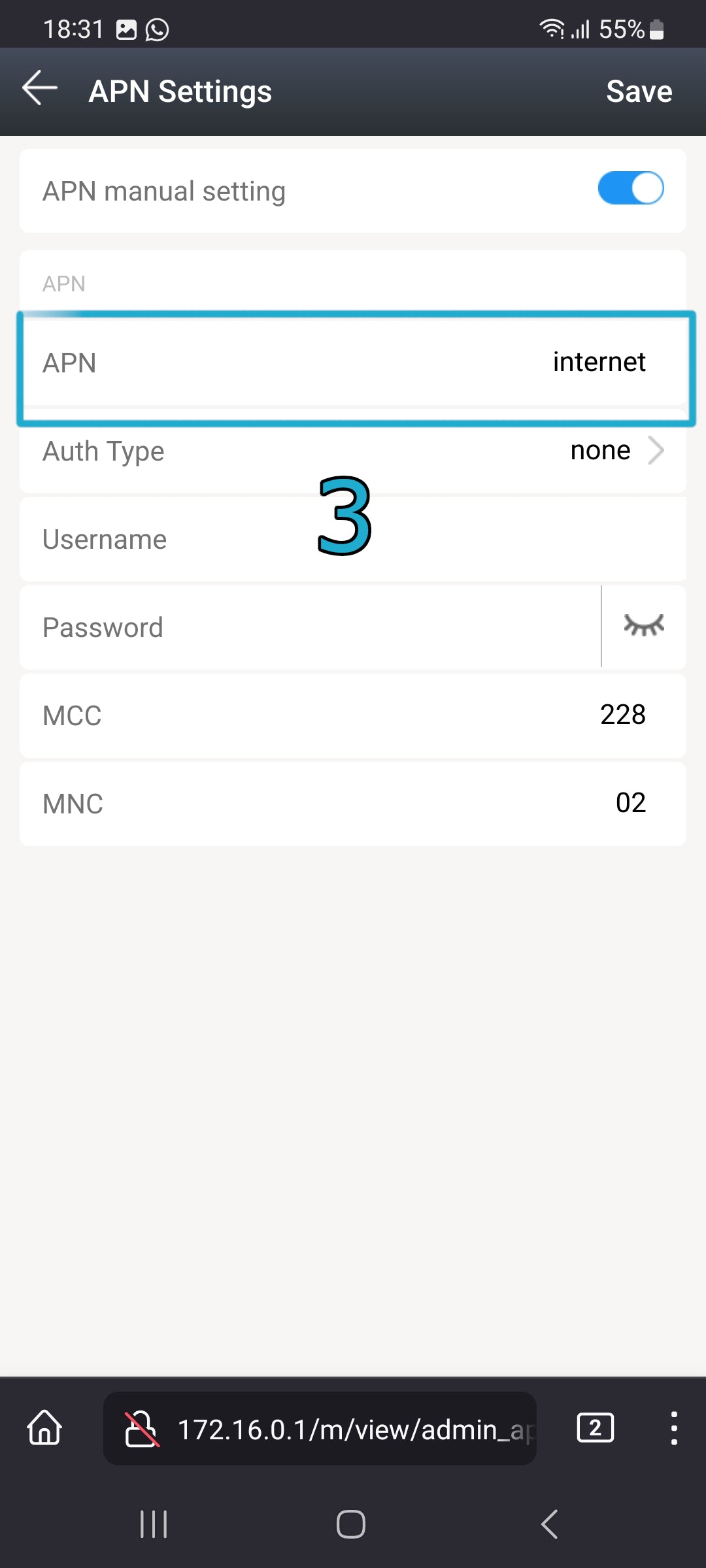Edit the MCC value 228
Image resolution: width=706 pixels, height=1568 pixels.
click(x=622, y=715)
